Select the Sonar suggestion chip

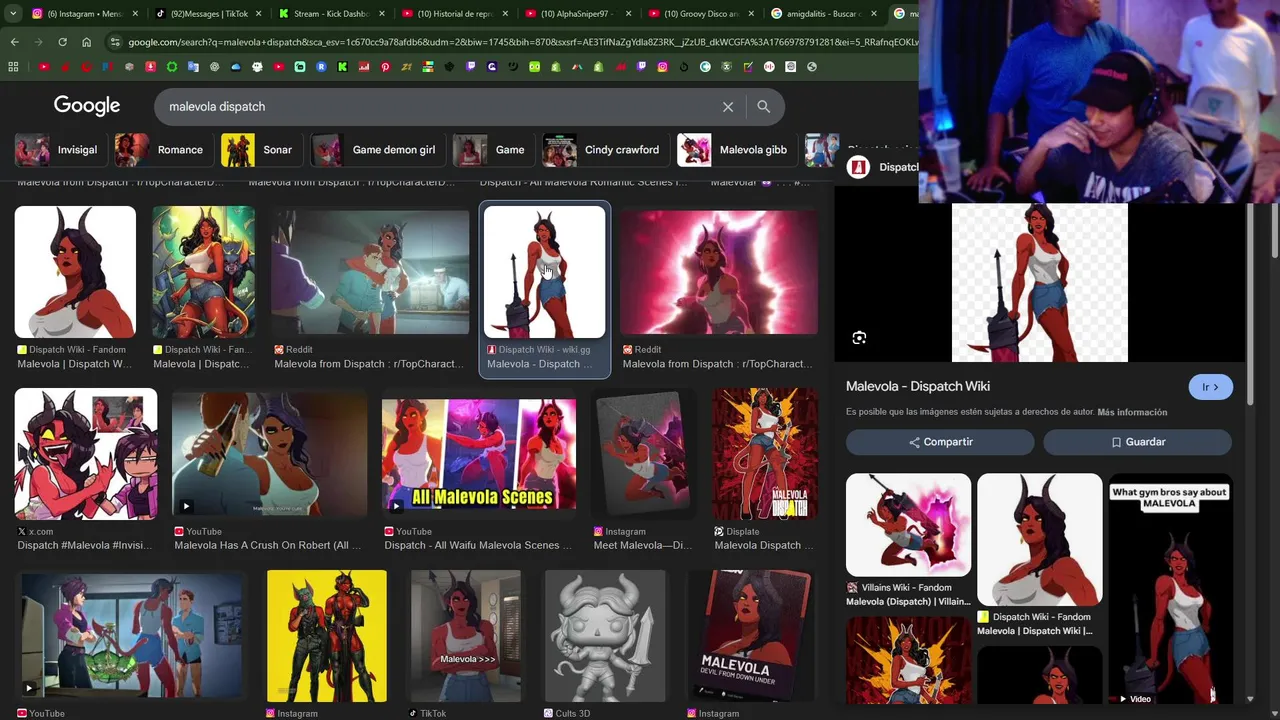(x=260, y=150)
